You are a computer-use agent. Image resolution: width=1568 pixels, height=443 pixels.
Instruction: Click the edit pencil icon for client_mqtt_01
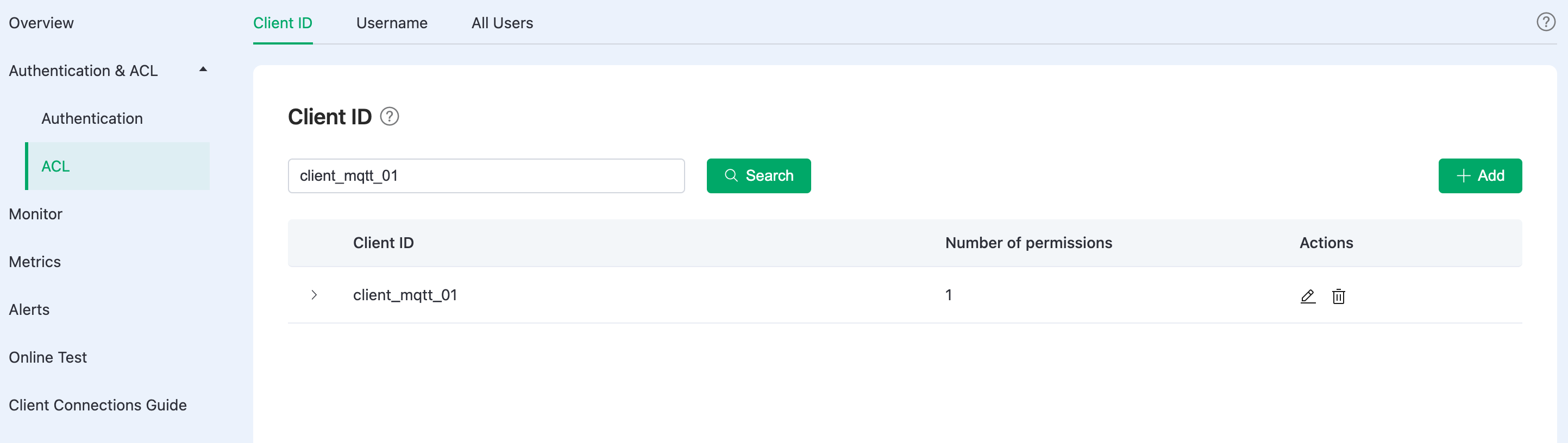pos(1307,296)
